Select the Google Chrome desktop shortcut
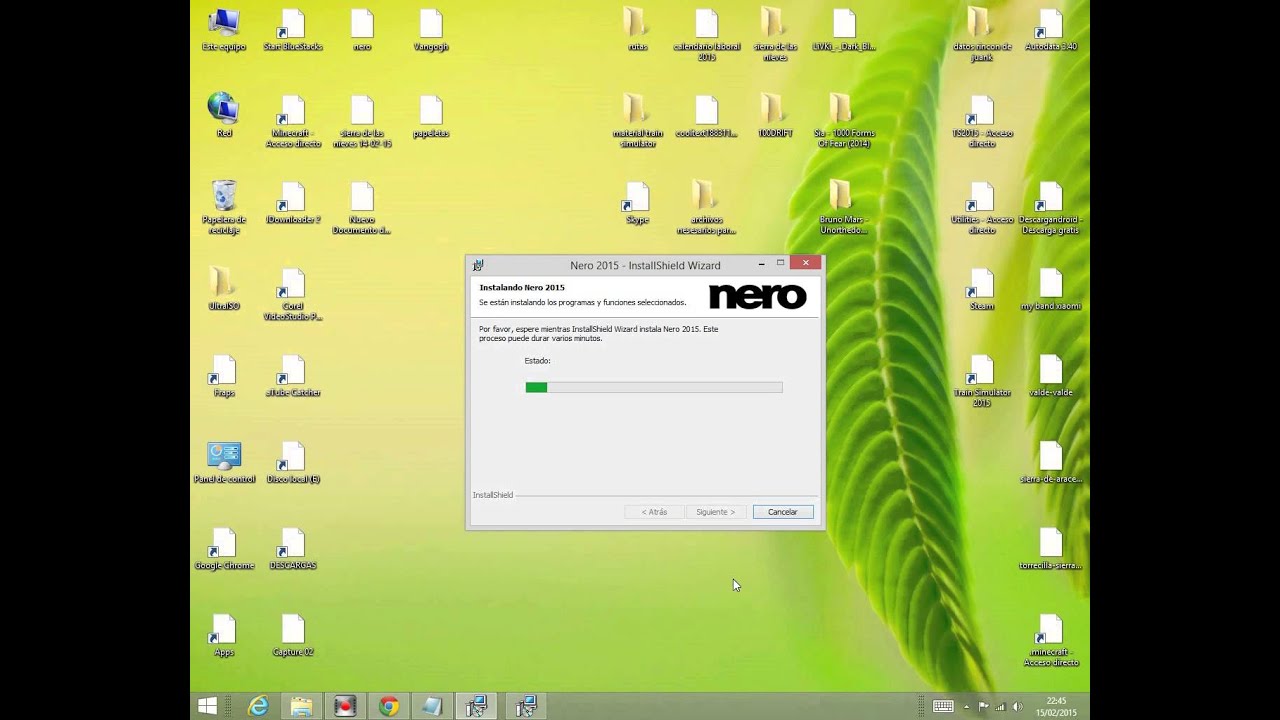This screenshot has width=1280, height=720. [x=224, y=550]
